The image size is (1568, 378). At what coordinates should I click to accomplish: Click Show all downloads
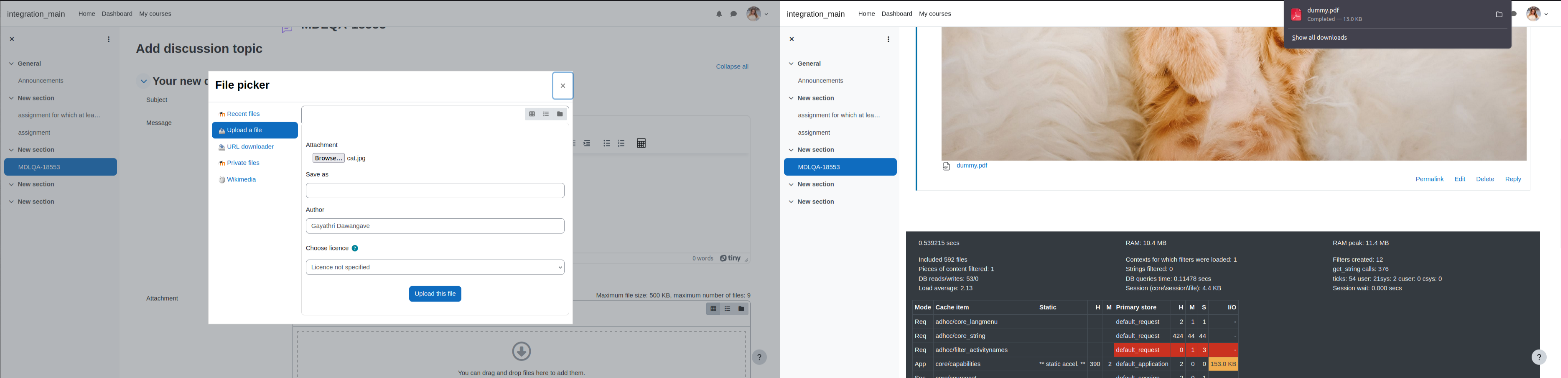[1319, 38]
